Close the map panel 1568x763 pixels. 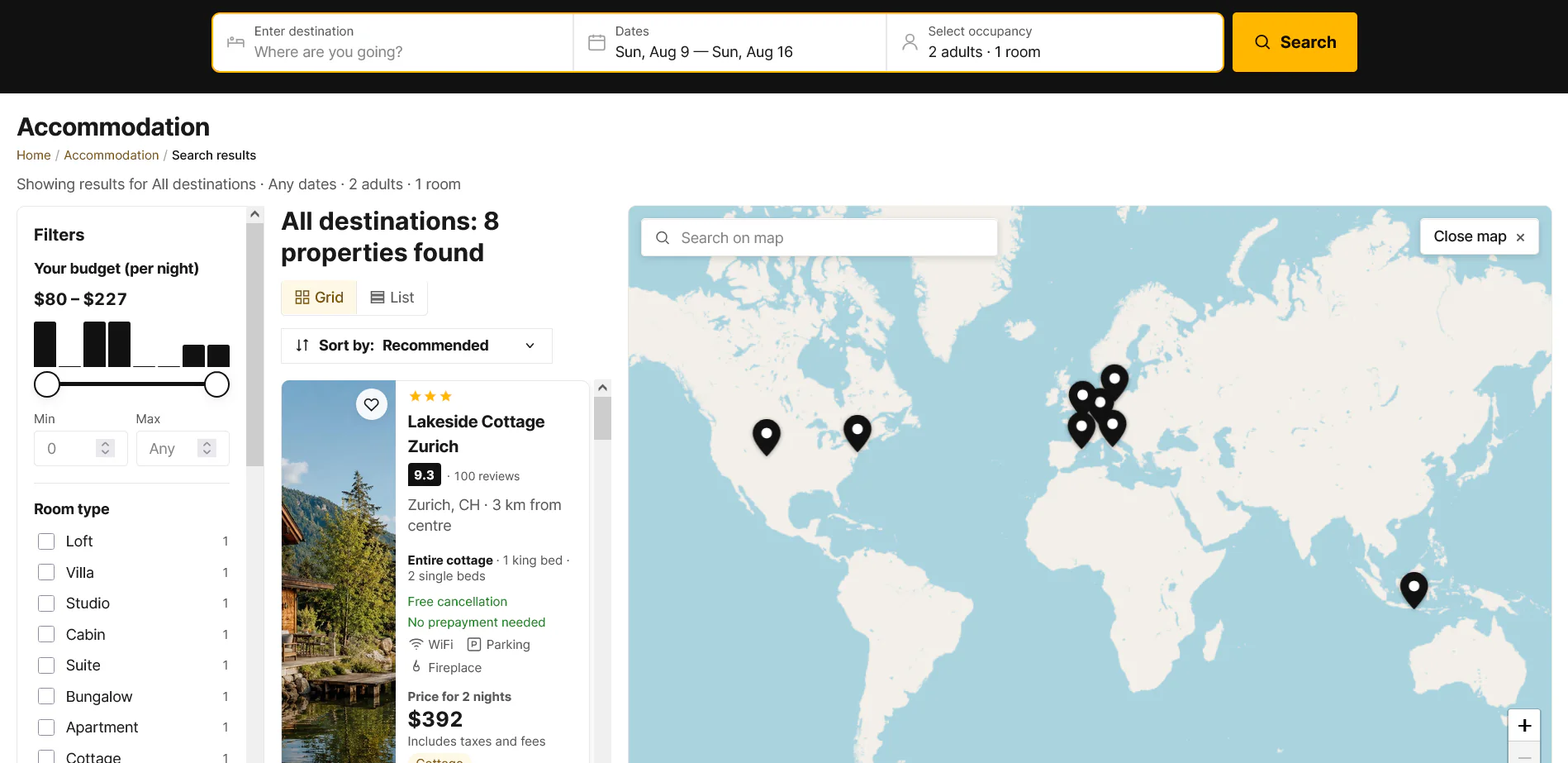pos(1479,236)
